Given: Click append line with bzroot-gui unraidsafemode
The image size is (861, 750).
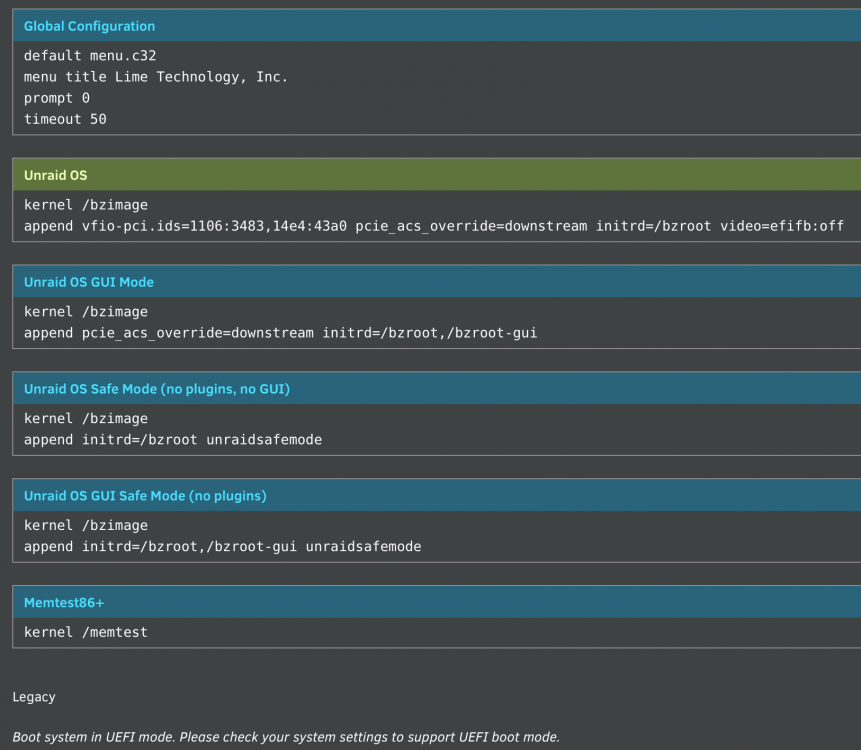Looking at the screenshot, I should point(222,547).
